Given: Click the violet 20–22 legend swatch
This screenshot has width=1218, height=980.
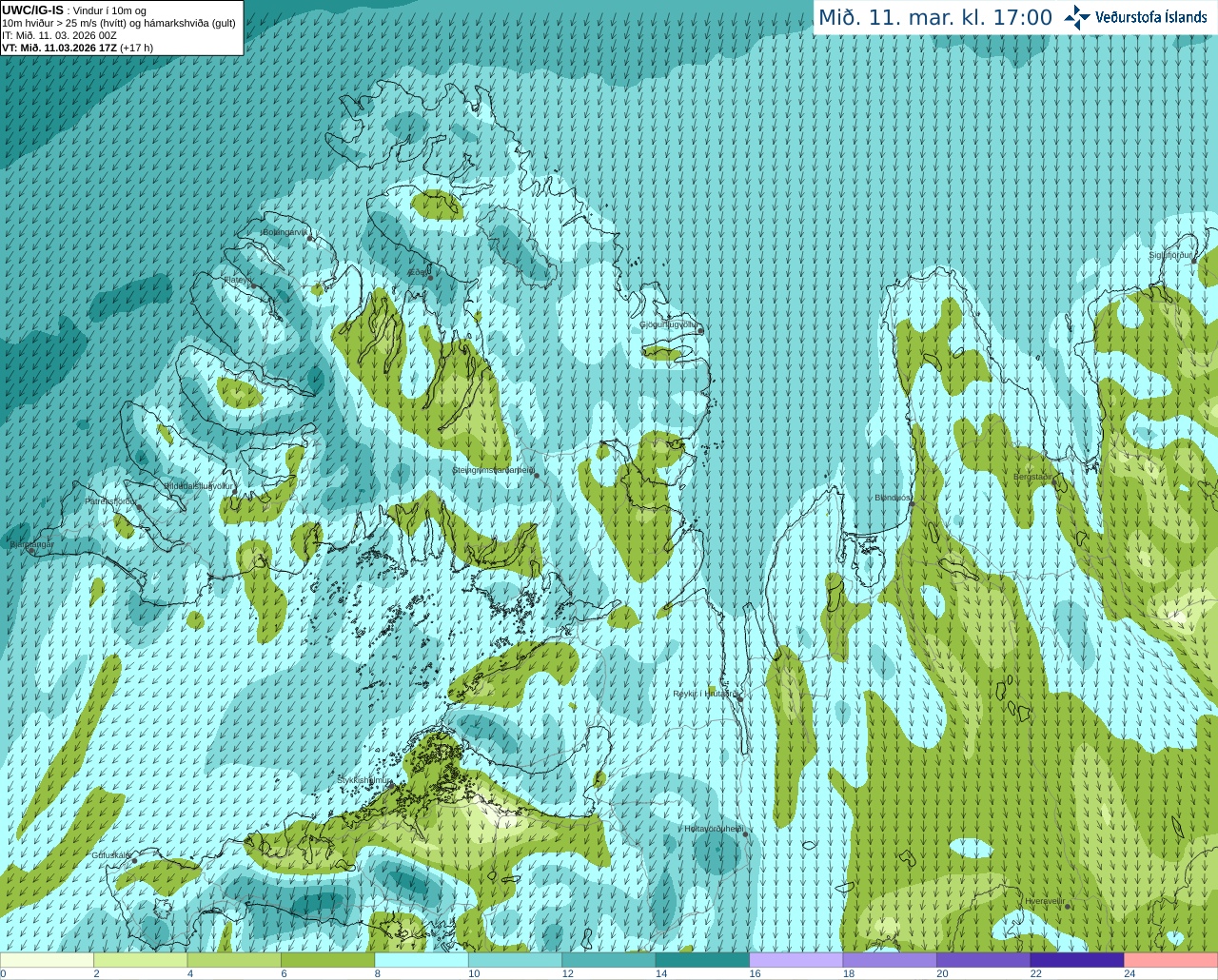Looking at the screenshot, I should [983, 960].
